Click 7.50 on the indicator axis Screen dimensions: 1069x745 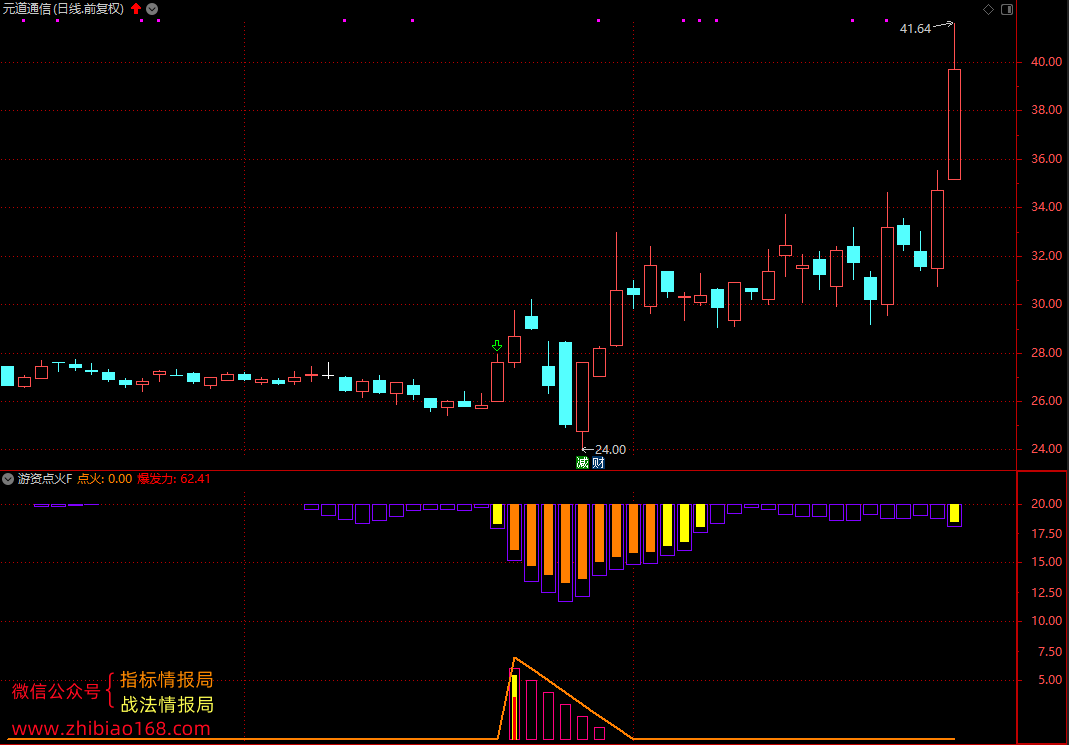point(1050,652)
